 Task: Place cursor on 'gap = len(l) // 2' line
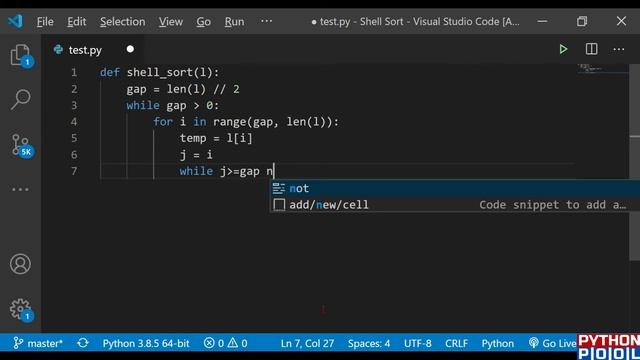[x=183, y=89]
